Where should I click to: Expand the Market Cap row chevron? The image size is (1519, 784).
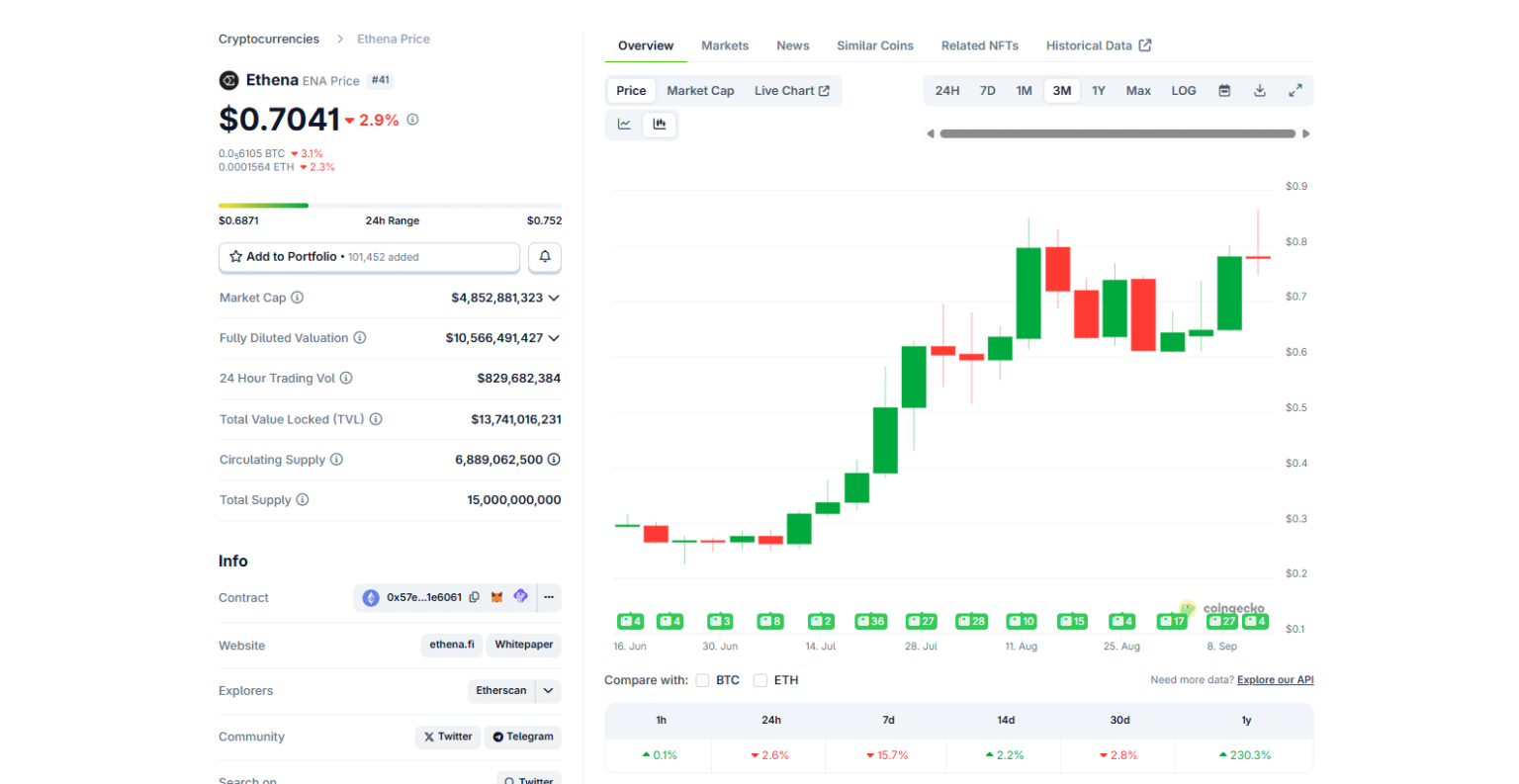click(x=554, y=298)
